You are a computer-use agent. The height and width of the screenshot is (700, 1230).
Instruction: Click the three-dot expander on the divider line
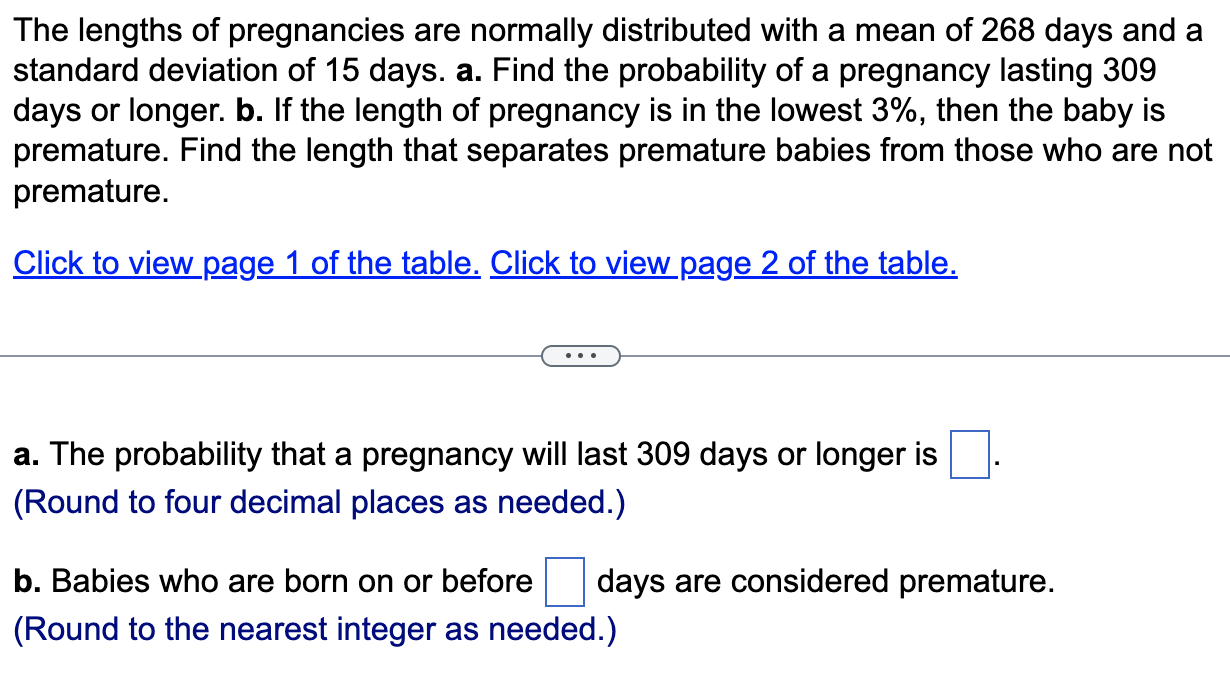(581, 355)
